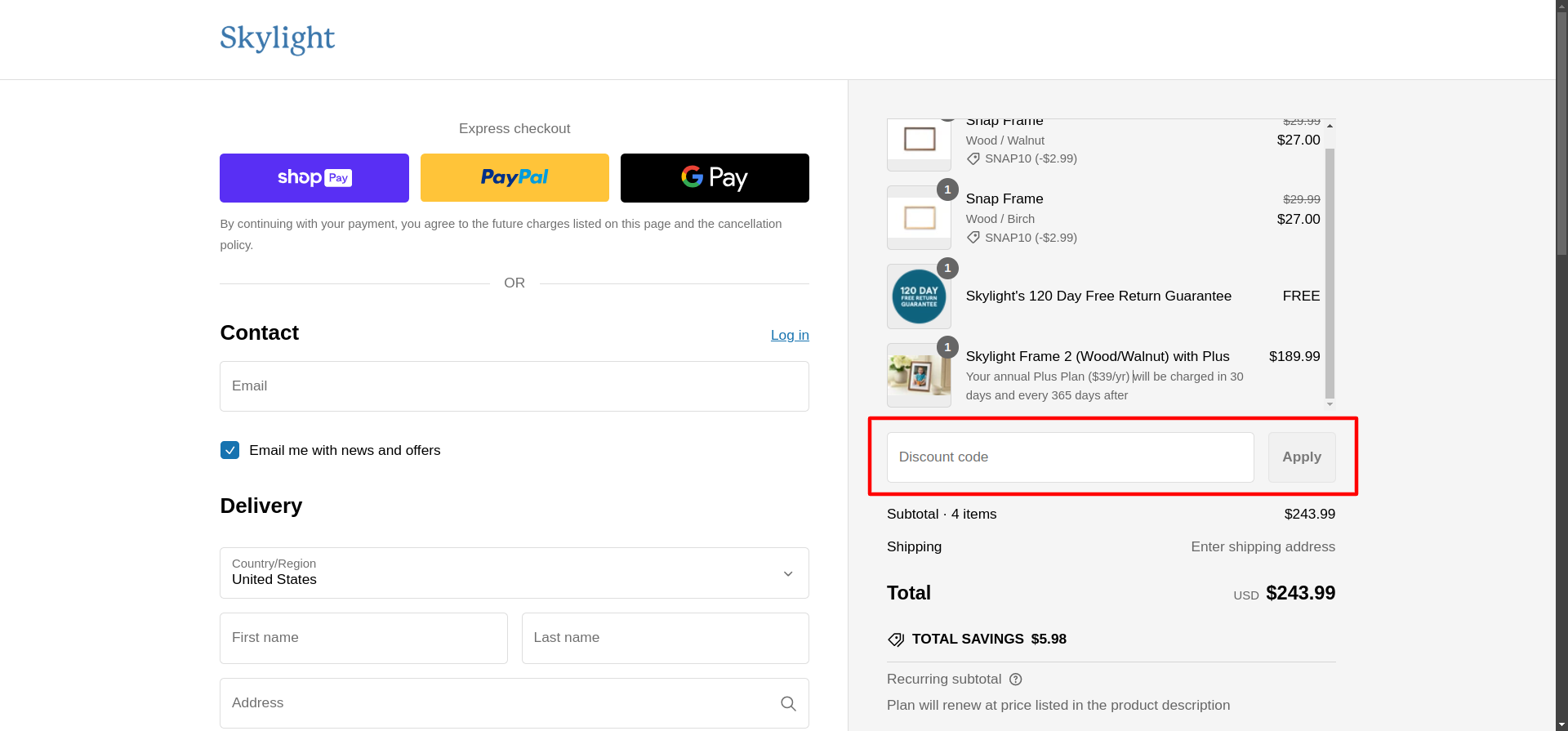Image resolution: width=1568 pixels, height=731 pixels.
Task: Click the 120 Day Free Return Guarantee thumbnail
Action: point(919,296)
